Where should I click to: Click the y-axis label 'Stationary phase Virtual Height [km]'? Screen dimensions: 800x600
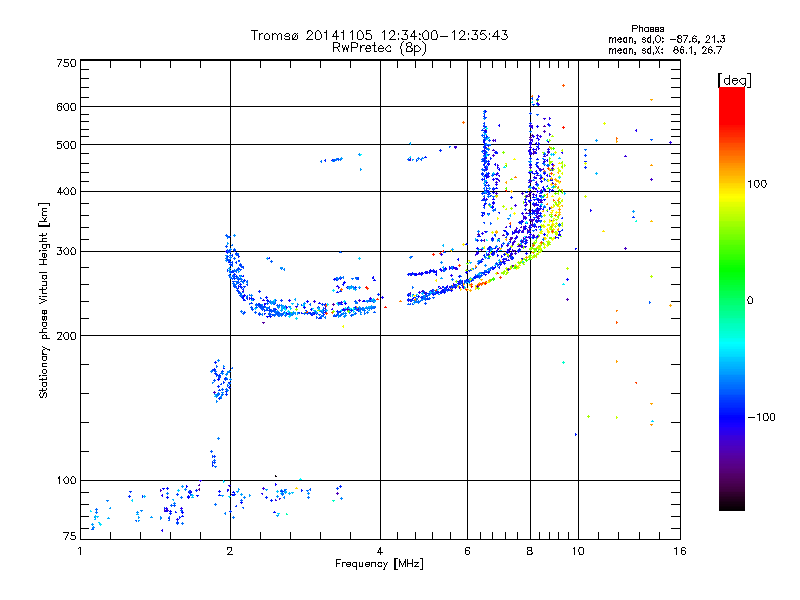click(43, 300)
